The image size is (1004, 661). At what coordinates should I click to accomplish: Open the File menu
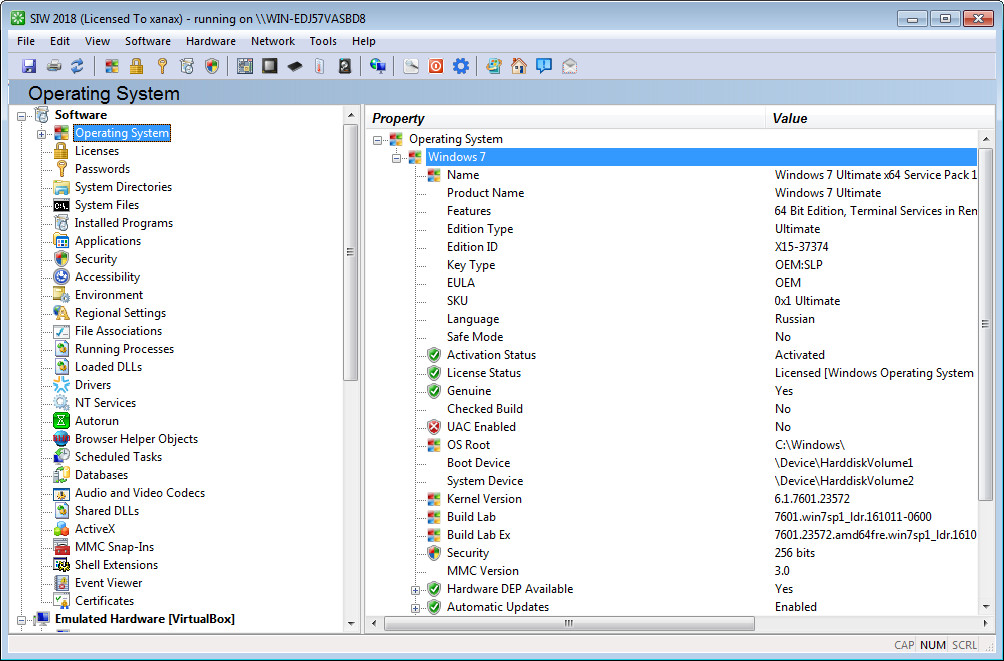(26, 41)
